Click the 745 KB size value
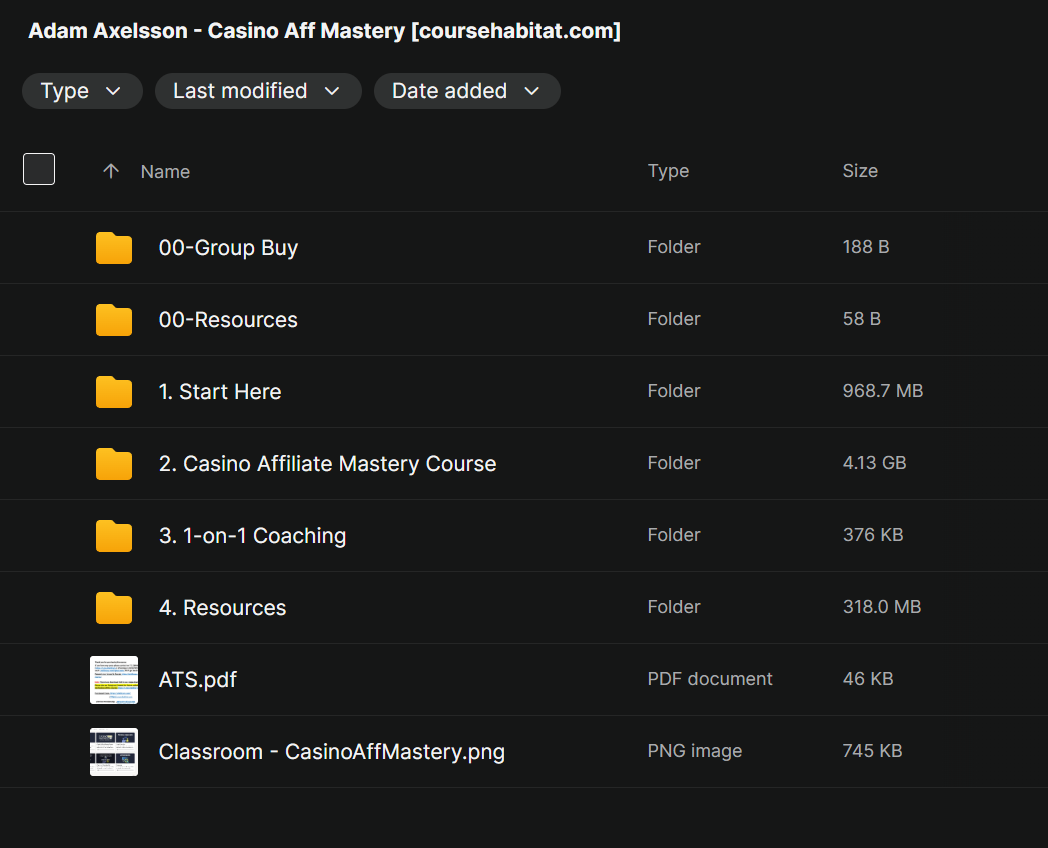Viewport: 1048px width, 848px height. (x=872, y=751)
